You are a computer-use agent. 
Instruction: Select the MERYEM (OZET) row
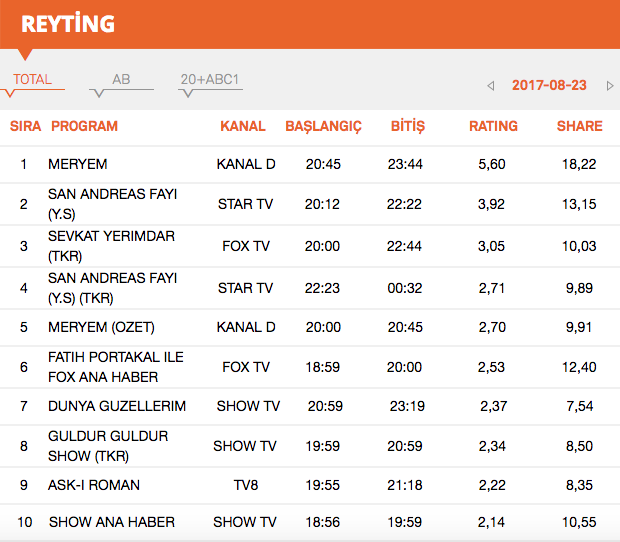[x=101, y=327]
